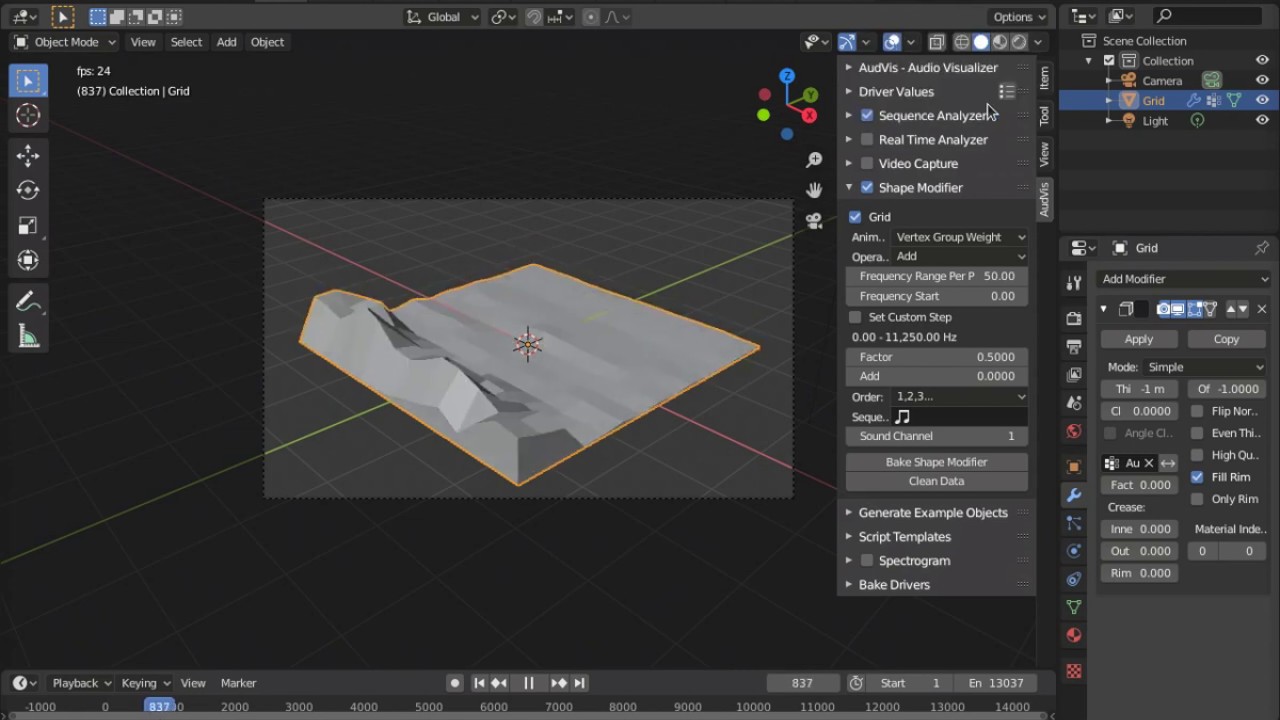Expand the Bake Drivers panel
This screenshot has width=1280, height=720.
[x=894, y=584]
